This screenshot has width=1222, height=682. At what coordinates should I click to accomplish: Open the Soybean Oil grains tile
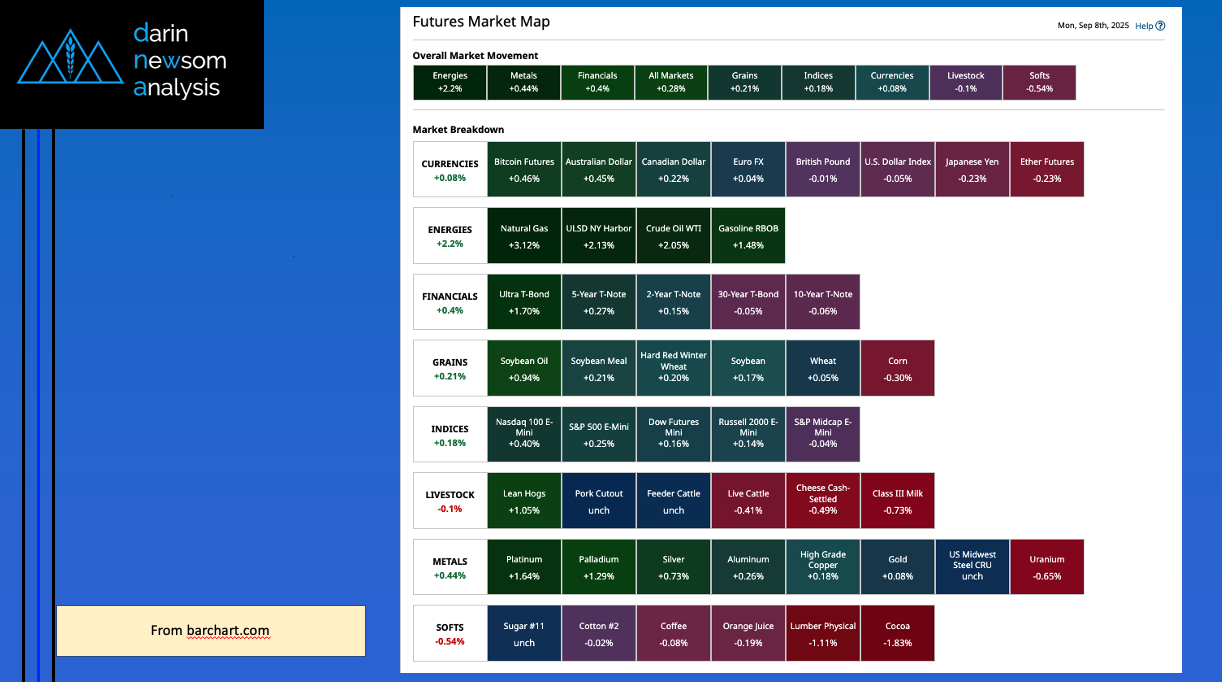pos(524,369)
